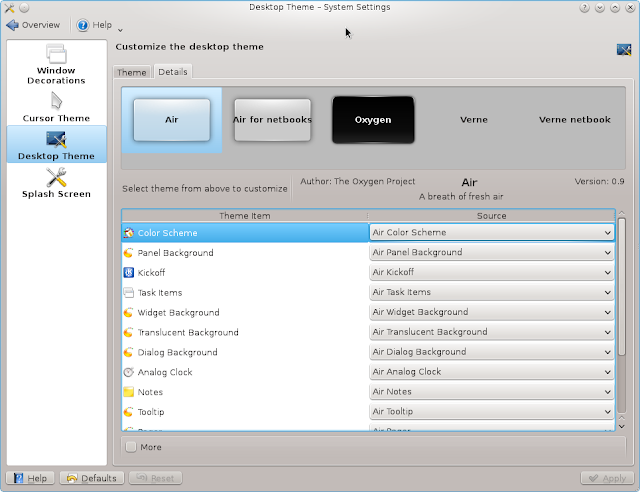Open the Air Panel Background dropdown
640x492 pixels.
(492, 252)
